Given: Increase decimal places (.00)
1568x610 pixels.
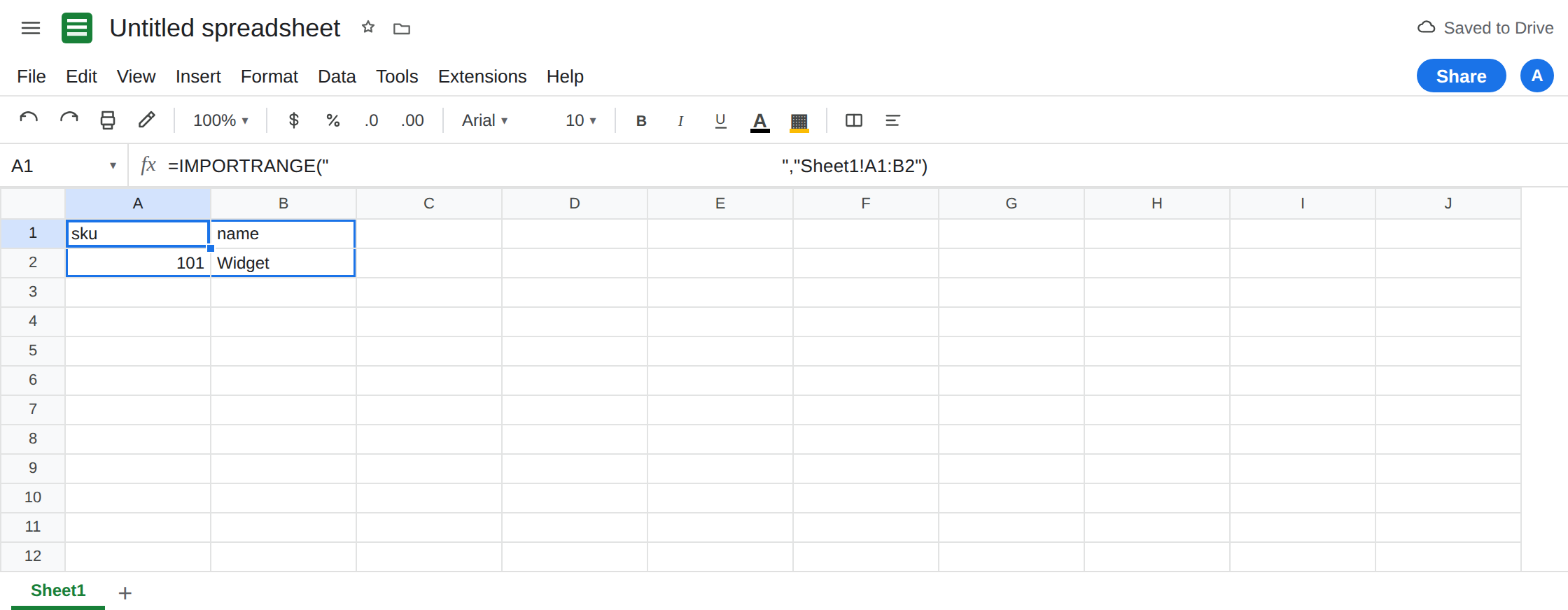Looking at the screenshot, I should click(x=412, y=120).
